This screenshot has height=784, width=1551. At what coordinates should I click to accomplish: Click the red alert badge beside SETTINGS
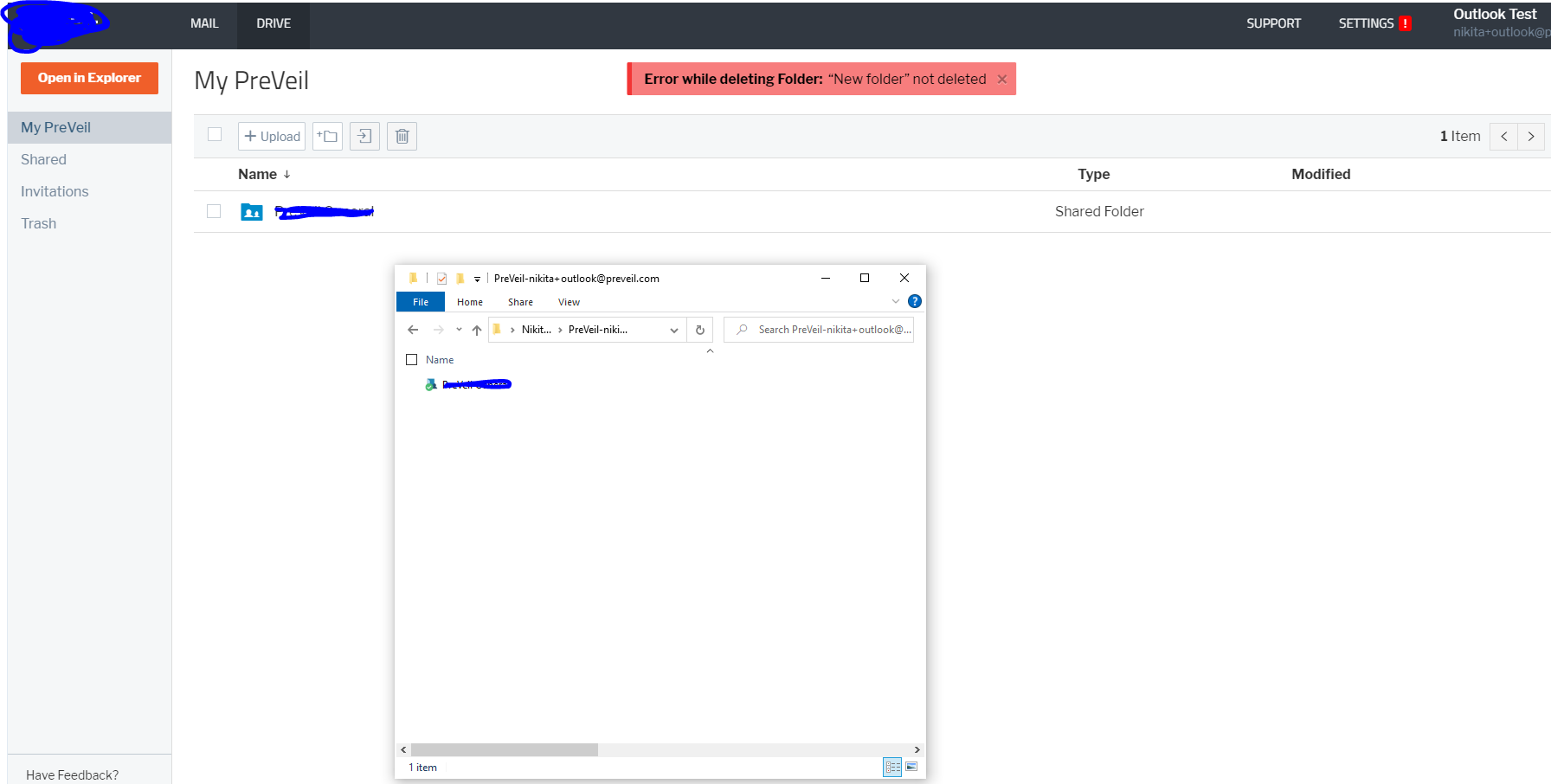point(1406,23)
